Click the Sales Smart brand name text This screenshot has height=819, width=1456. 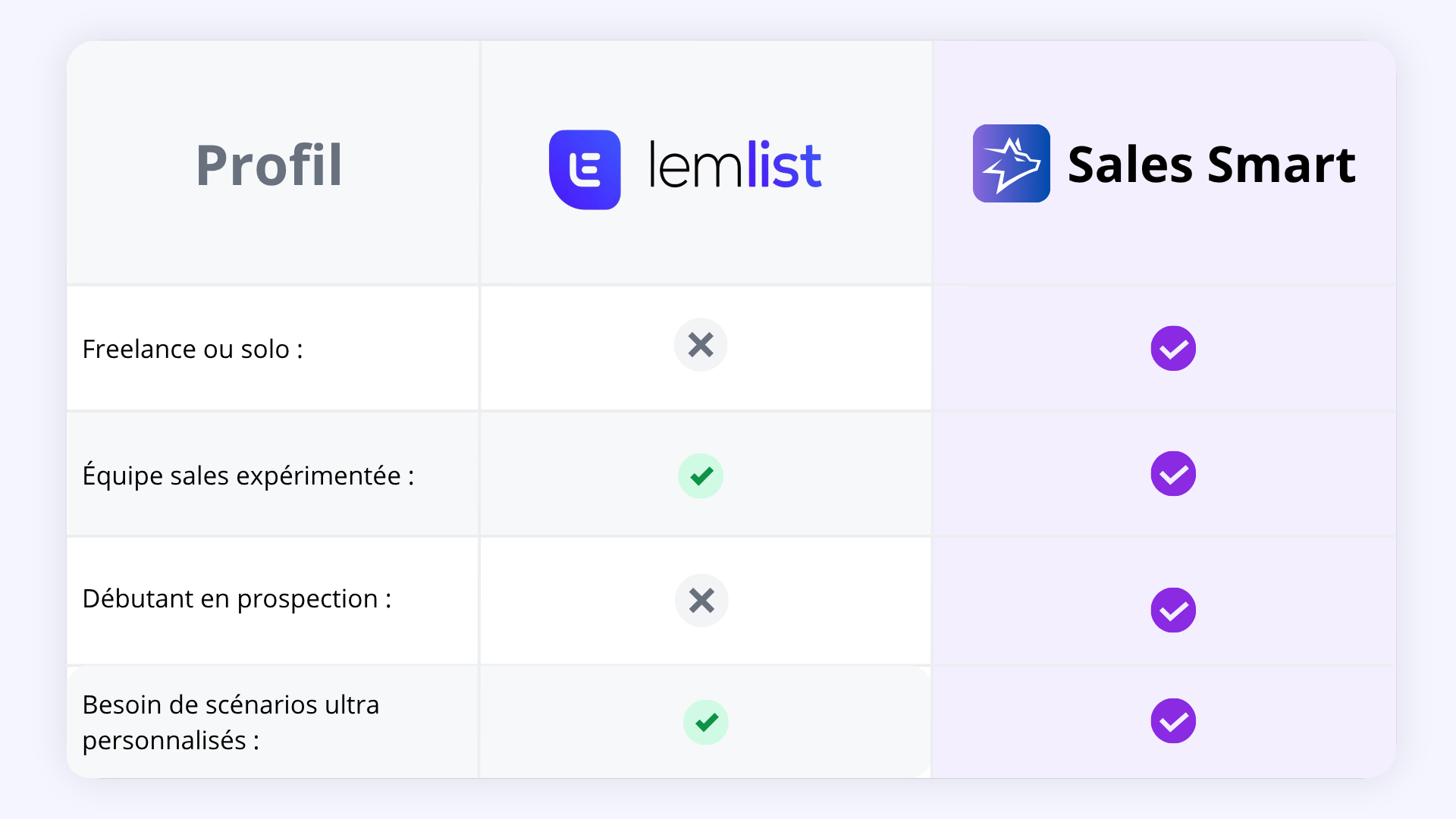click(x=1211, y=165)
